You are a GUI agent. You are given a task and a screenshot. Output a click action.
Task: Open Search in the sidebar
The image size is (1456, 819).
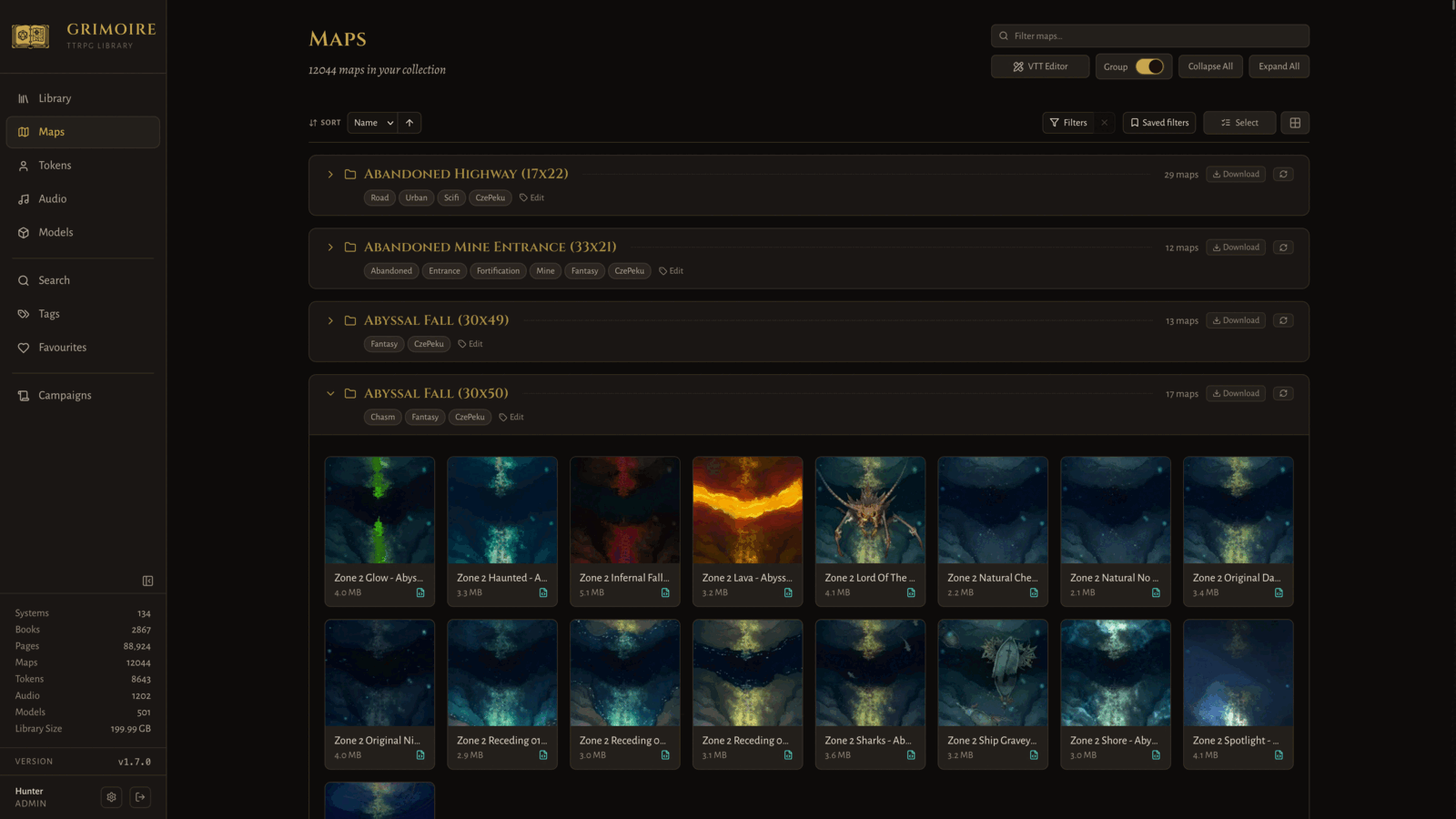(83, 280)
